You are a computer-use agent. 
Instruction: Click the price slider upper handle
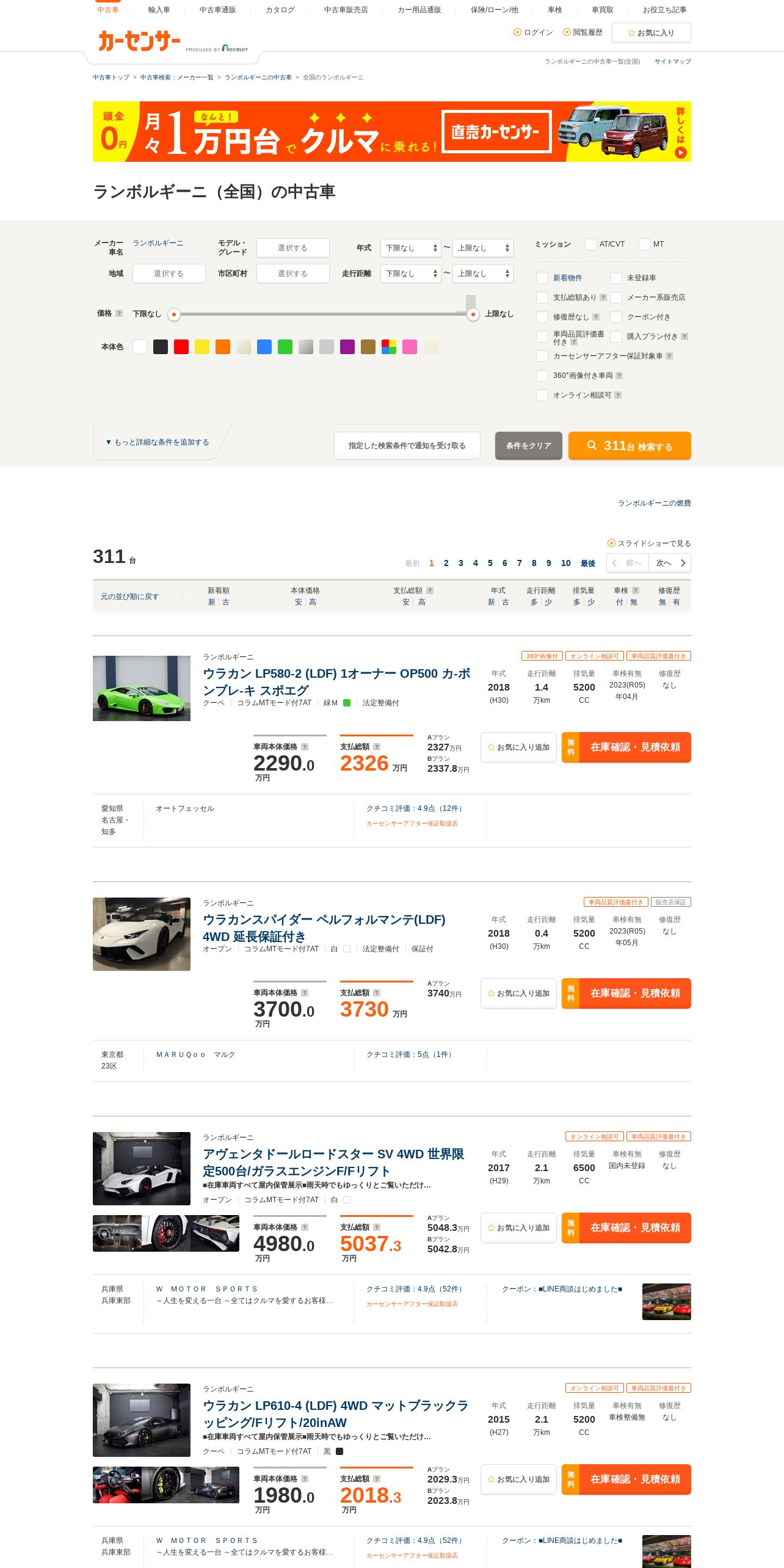pos(473,314)
